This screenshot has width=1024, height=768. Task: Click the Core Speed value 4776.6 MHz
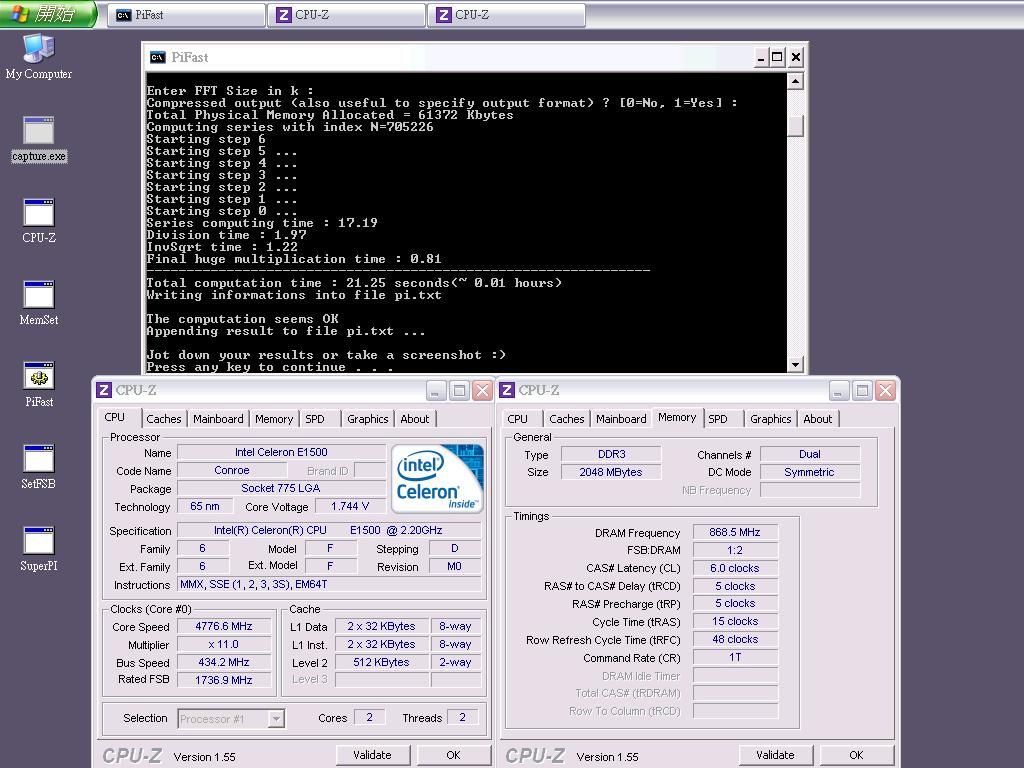point(224,626)
